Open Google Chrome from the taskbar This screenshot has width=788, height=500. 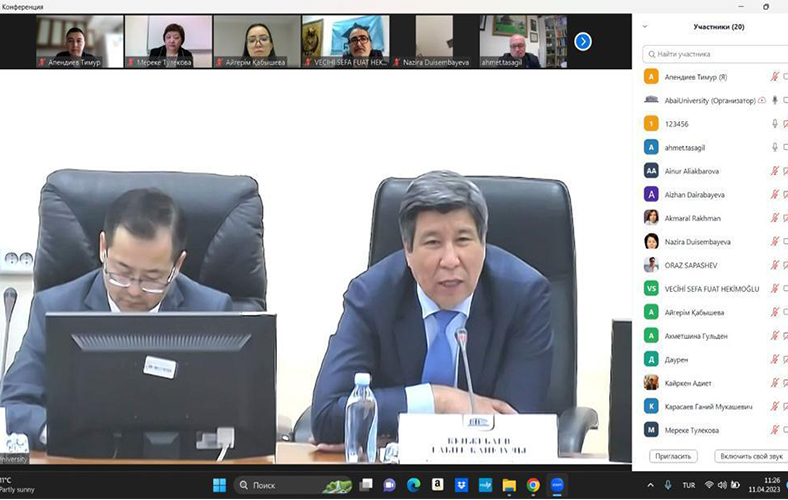coord(534,485)
